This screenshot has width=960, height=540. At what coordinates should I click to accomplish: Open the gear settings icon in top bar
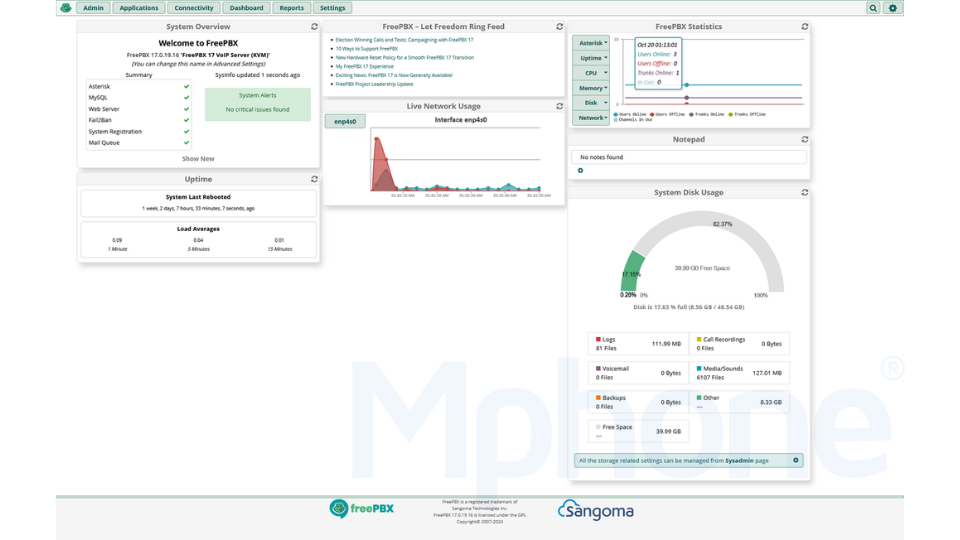point(893,8)
